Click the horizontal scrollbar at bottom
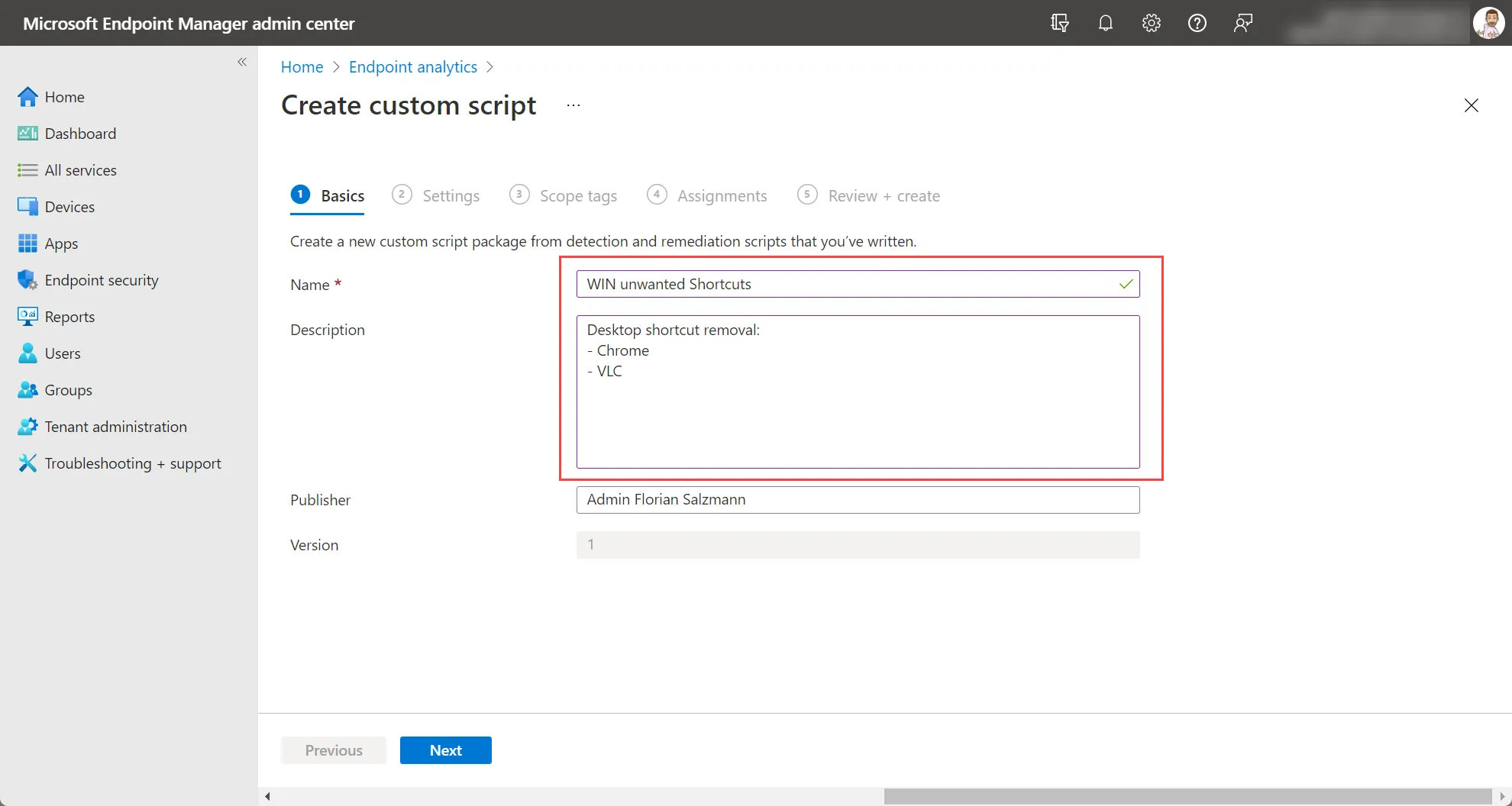This screenshot has width=1512, height=806. pos(1187,796)
